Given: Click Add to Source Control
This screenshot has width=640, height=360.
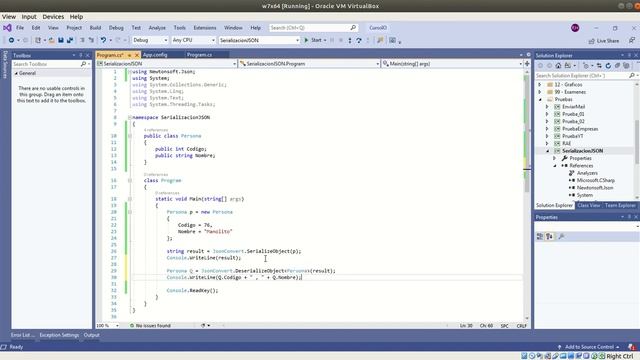Looking at the screenshot, I should point(589,347).
